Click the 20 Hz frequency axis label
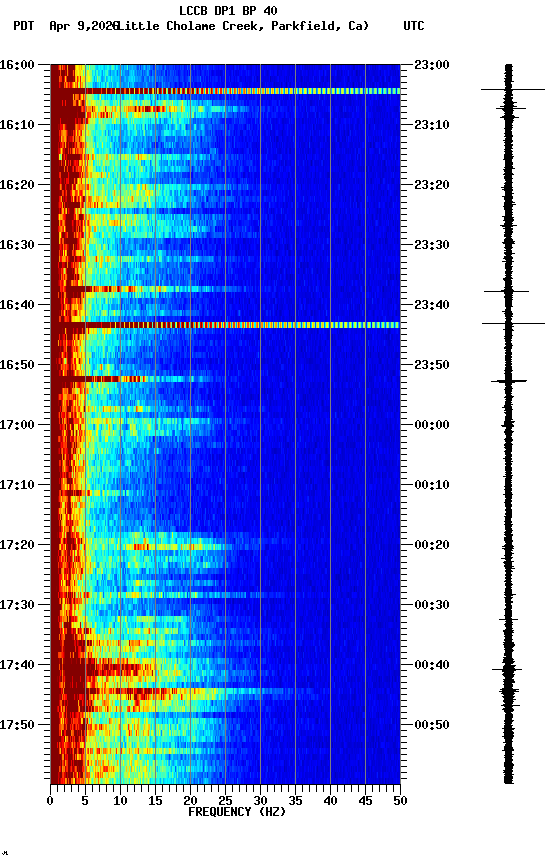Image resolution: width=552 pixels, height=864 pixels. click(190, 801)
